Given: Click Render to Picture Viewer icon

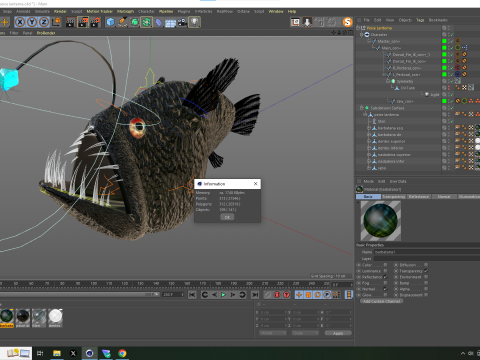Looking at the screenshot, I should point(83,22).
